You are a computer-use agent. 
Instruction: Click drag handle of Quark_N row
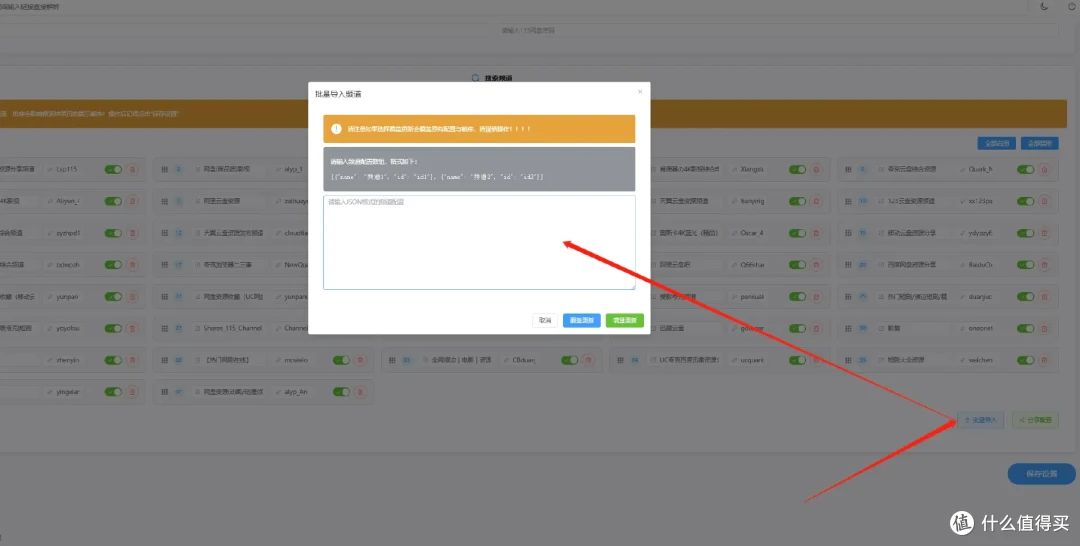click(848, 169)
